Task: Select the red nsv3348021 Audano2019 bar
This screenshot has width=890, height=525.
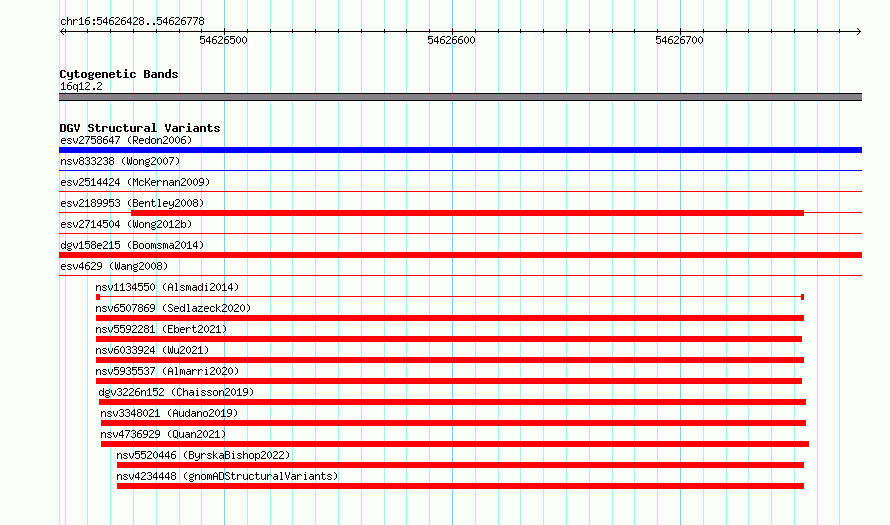Action: coord(454,423)
